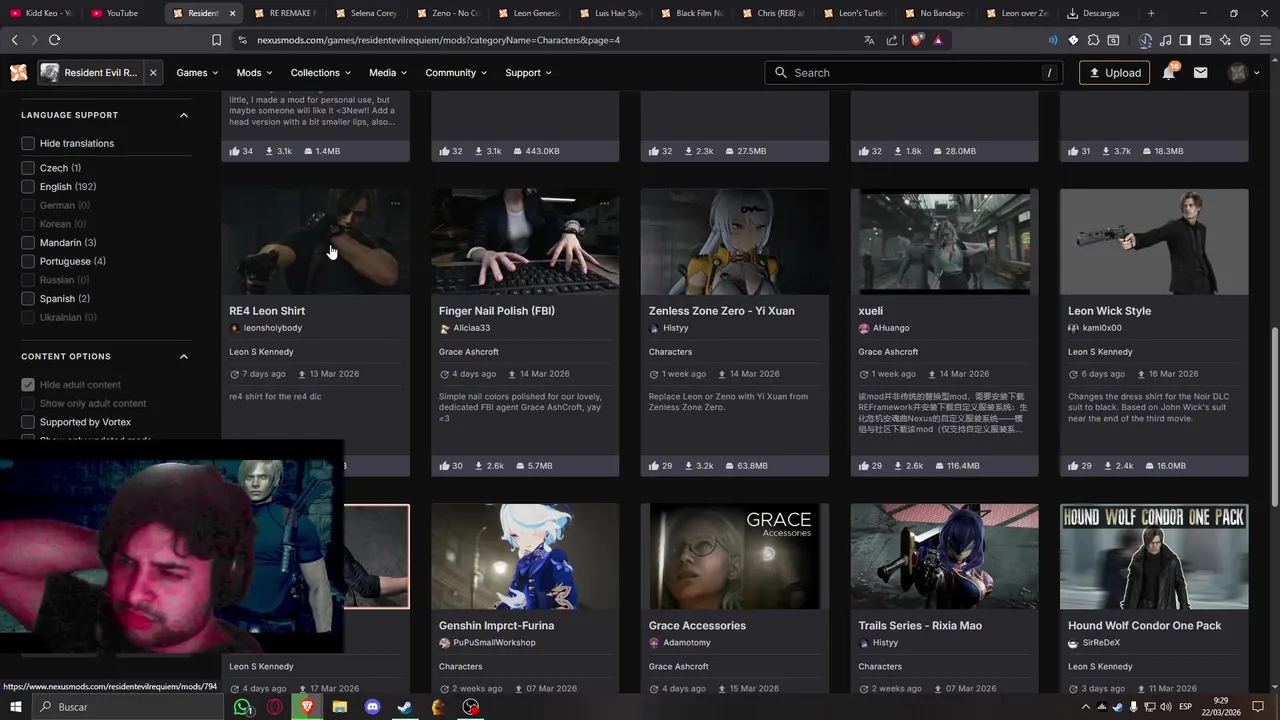Click the share page icon in address bar

(x=892, y=40)
